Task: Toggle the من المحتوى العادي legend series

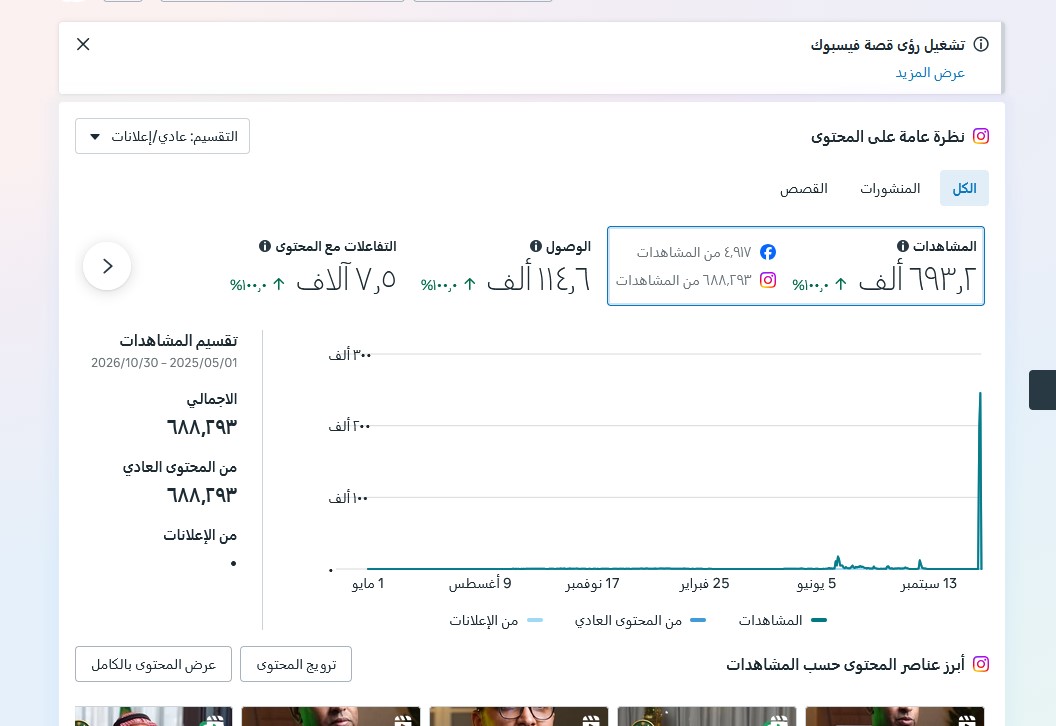Action: (x=640, y=620)
